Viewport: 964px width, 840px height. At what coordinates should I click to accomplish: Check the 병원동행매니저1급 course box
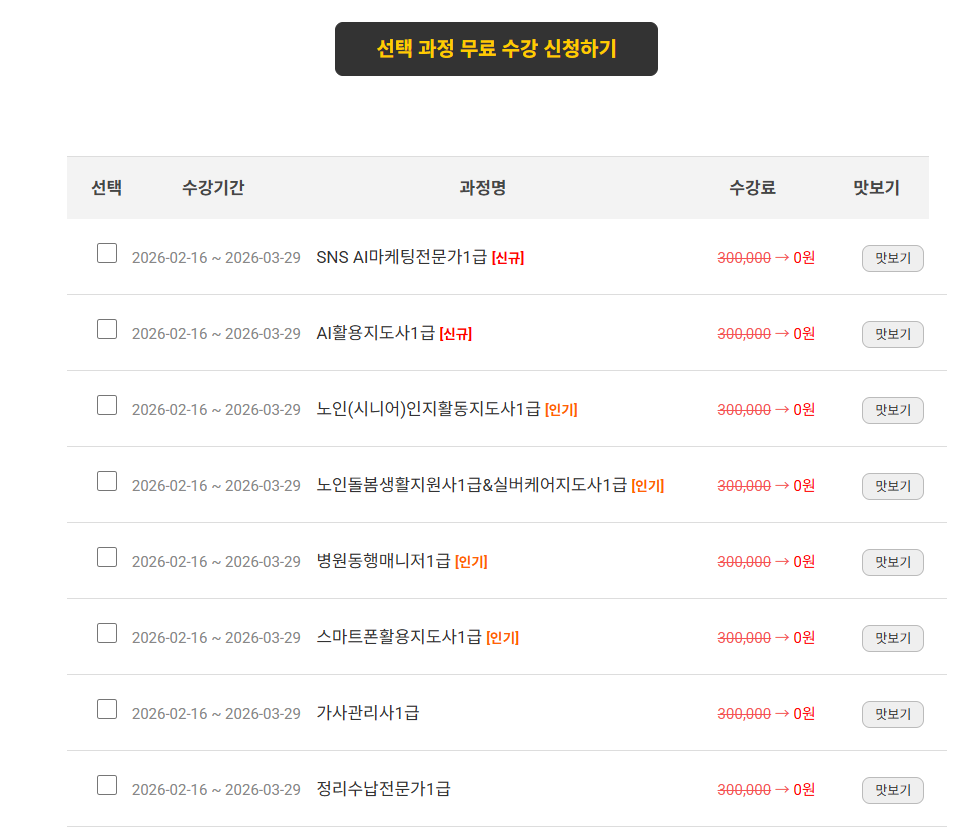[x=107, y=557]
